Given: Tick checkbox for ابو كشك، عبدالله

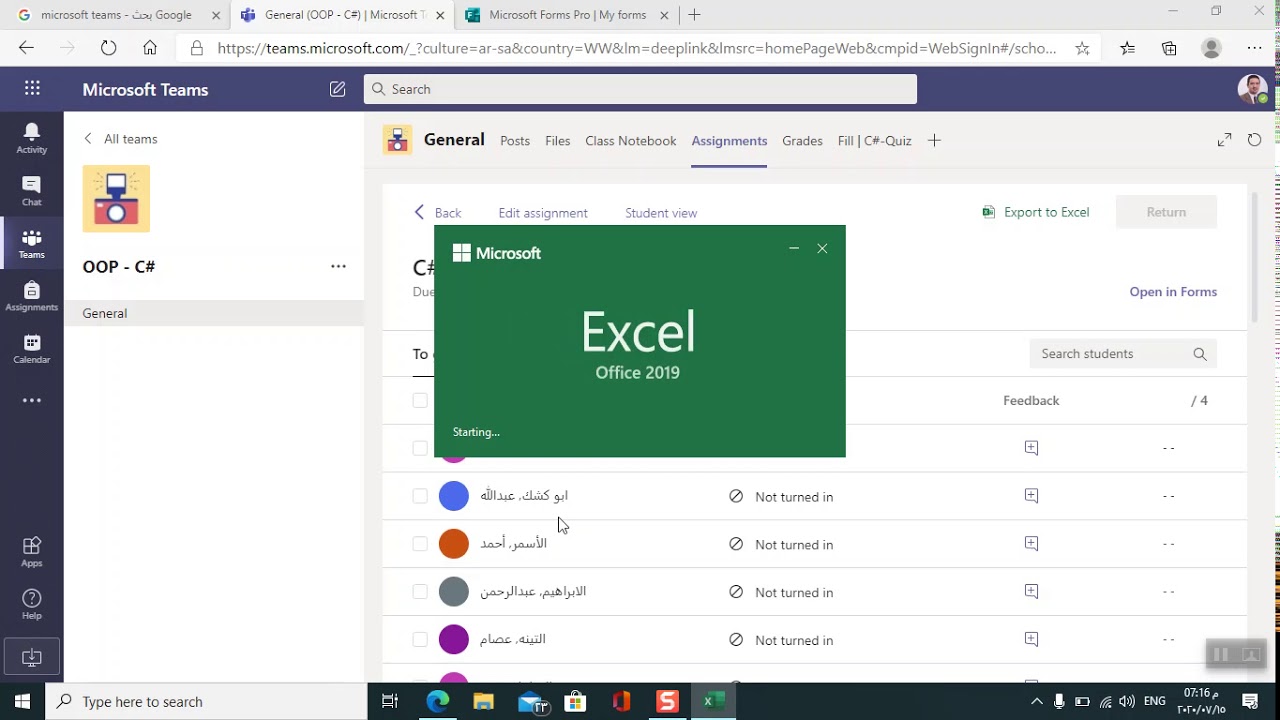Looking at the screenshot, I should [x=420, y=496].
